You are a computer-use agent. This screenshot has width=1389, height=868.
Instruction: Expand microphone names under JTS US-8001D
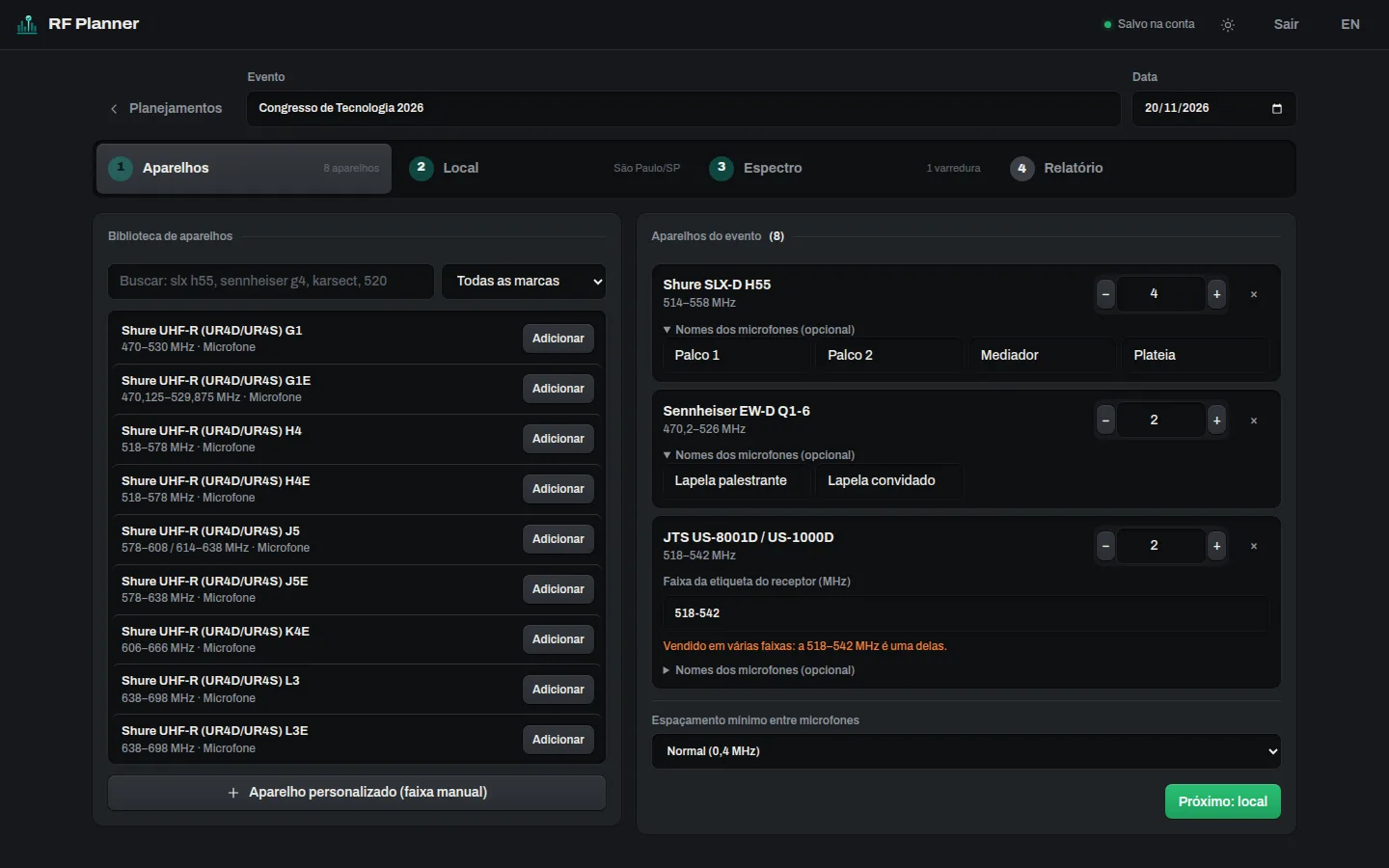coord(759,670)
